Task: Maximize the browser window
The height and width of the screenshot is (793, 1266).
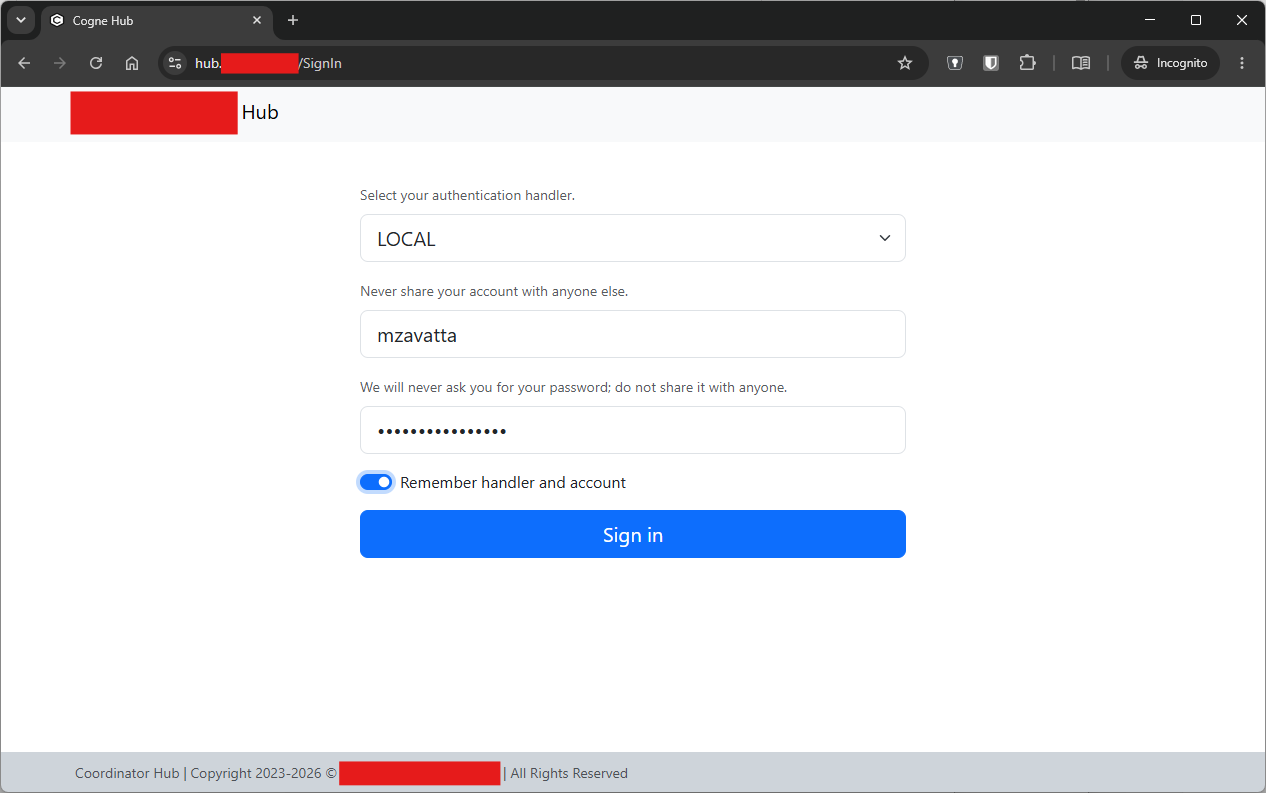Action: [x=1196, y=20]
